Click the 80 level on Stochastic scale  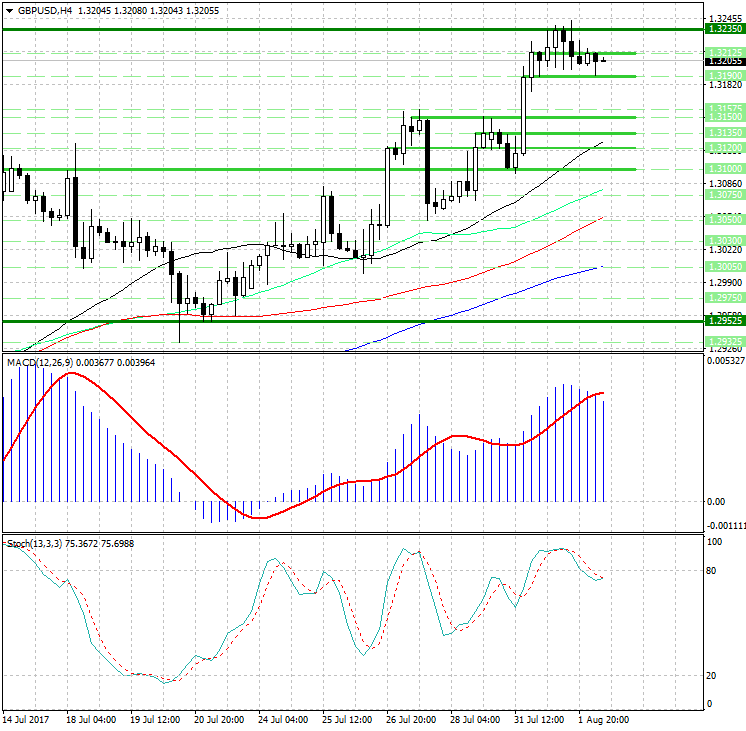(x=712, y=571)
